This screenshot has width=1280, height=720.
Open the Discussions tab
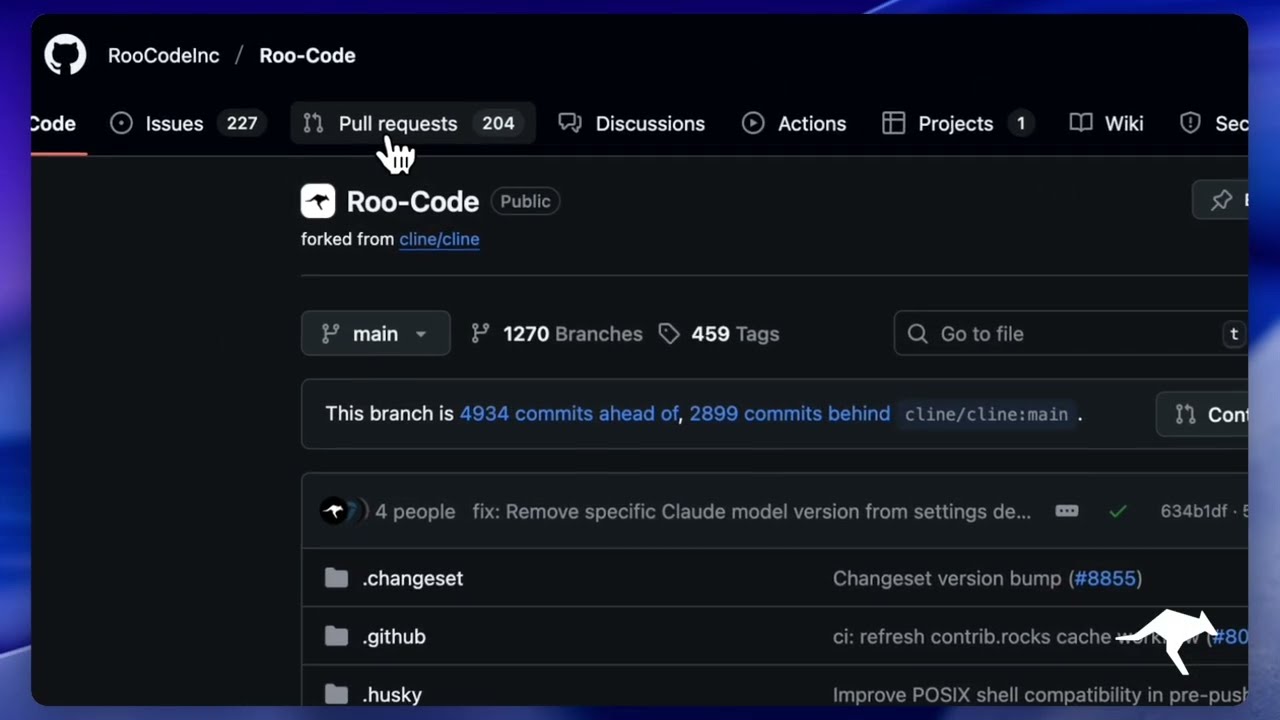[631, 124]
